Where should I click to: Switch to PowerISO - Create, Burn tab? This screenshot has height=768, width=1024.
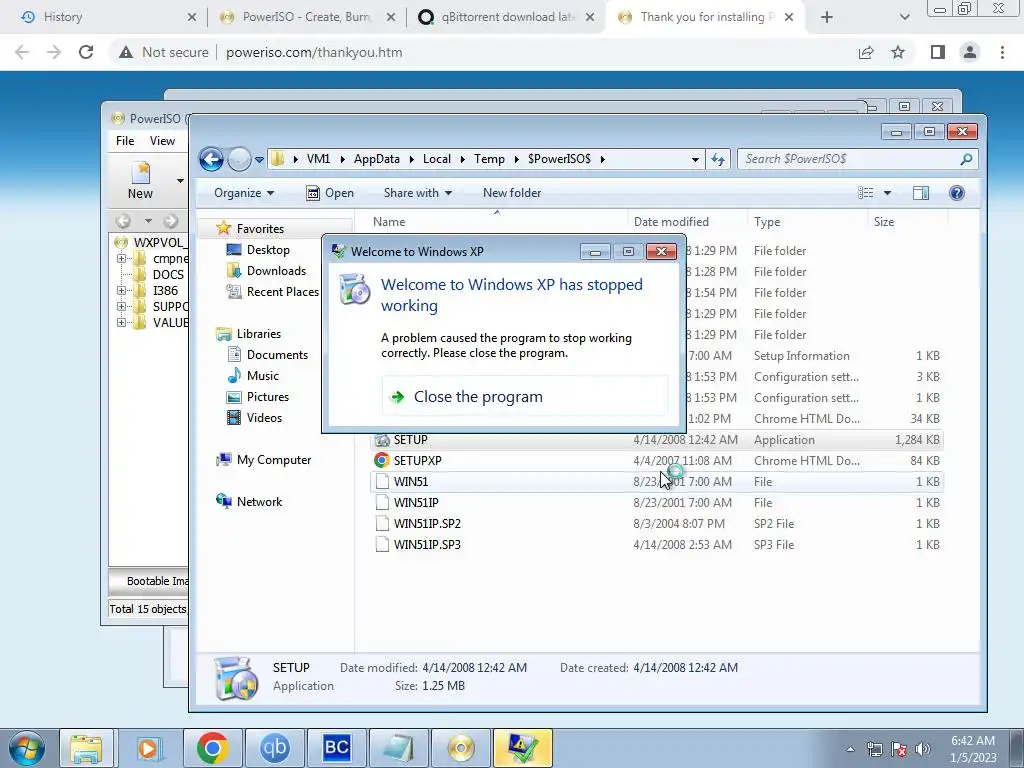307,17
